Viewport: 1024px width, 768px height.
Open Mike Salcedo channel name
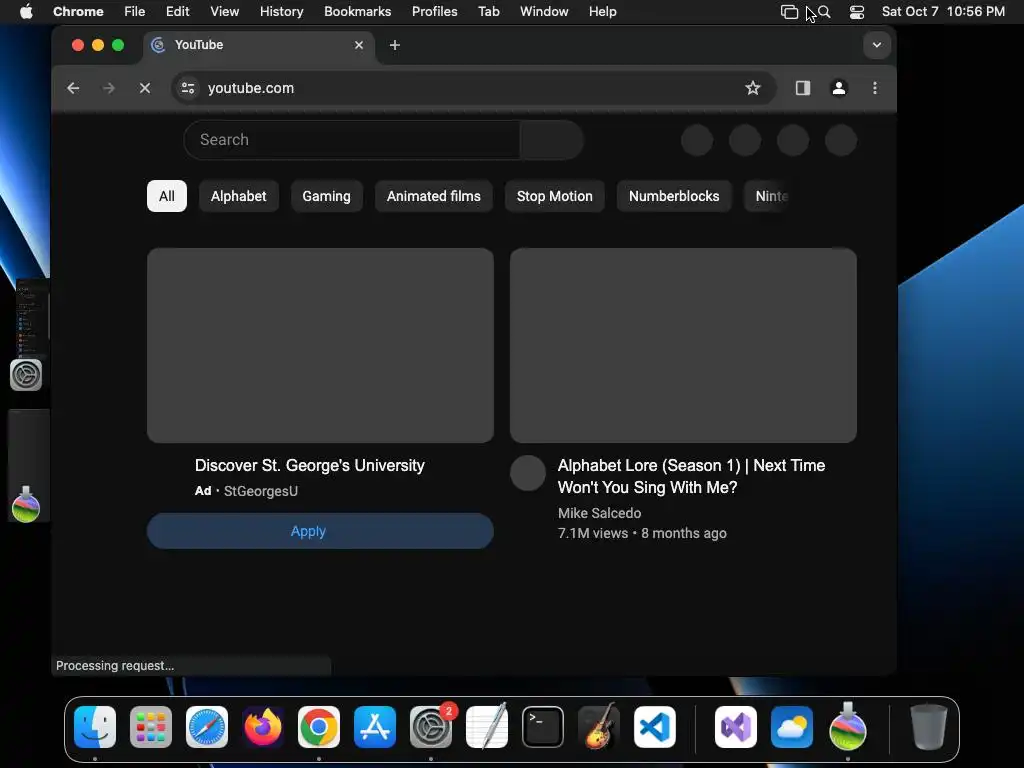(599, 513)
